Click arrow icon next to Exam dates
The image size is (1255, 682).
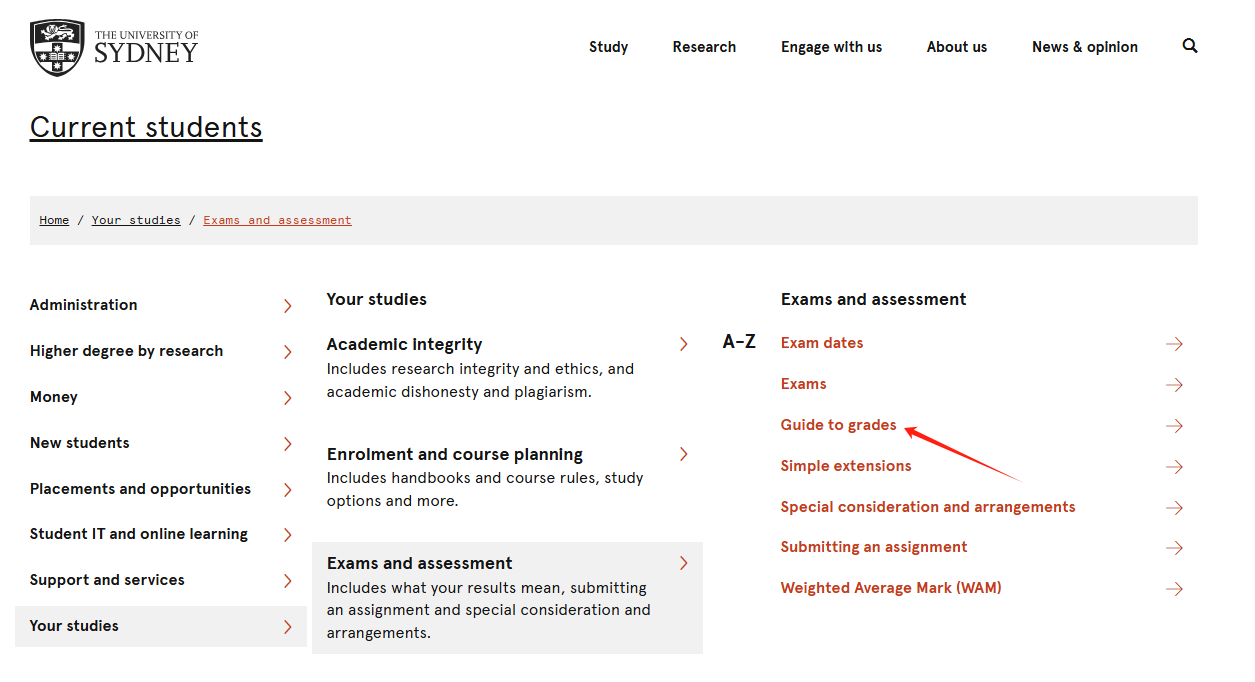click(1174, 344)
